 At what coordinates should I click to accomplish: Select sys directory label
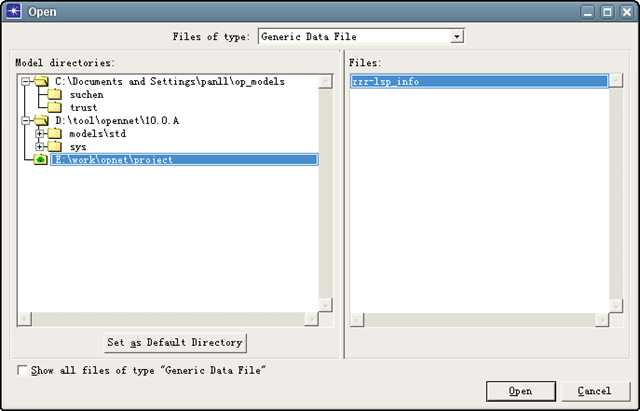click(x=78, y=147)
